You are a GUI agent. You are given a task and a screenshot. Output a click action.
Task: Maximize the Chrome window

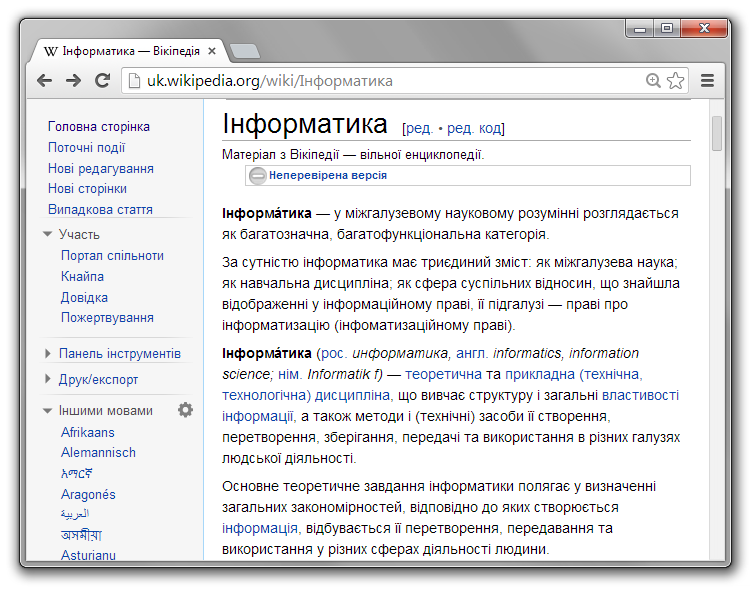click(x=667, y=28)
